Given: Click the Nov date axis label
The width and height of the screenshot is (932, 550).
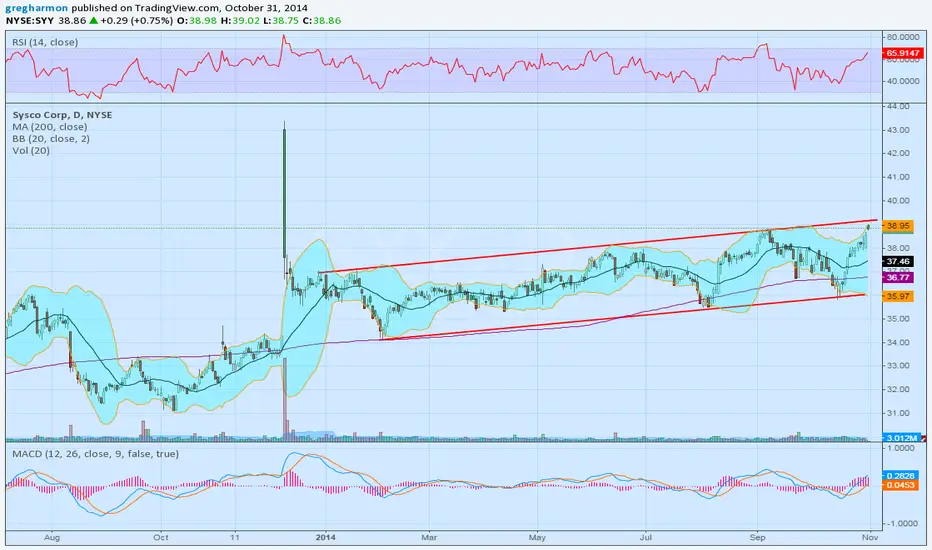Looking at the screenshot, I should (870, 537).
